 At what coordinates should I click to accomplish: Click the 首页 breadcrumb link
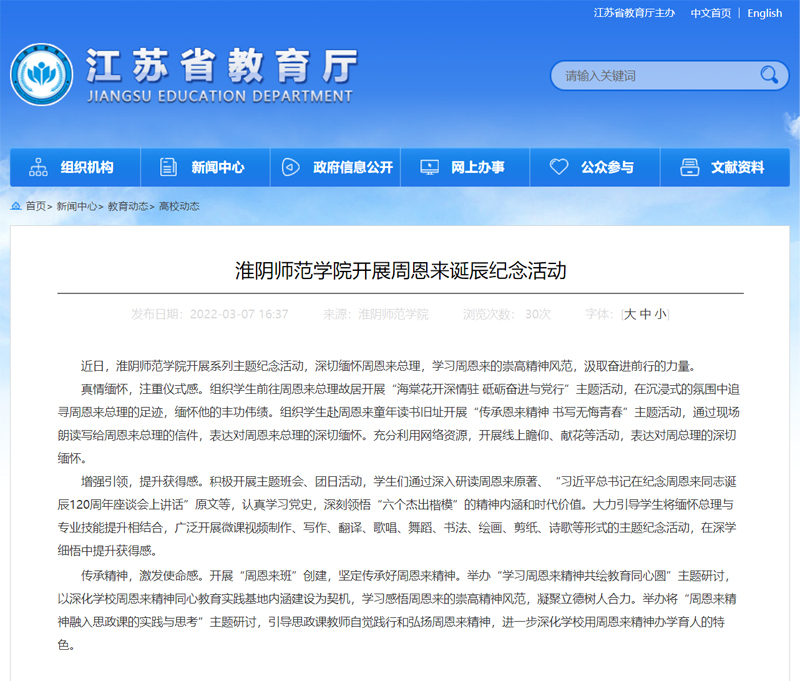(x=36, y=206)
